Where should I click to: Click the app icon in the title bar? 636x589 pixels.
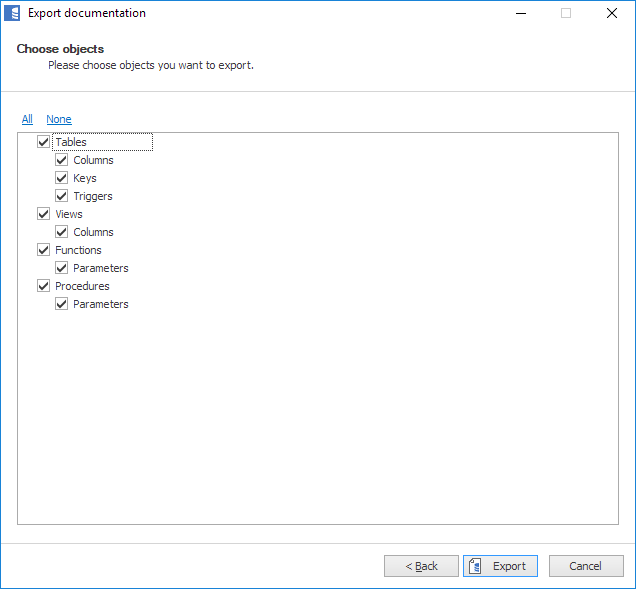pyautogui.click(x=13, y=14)
